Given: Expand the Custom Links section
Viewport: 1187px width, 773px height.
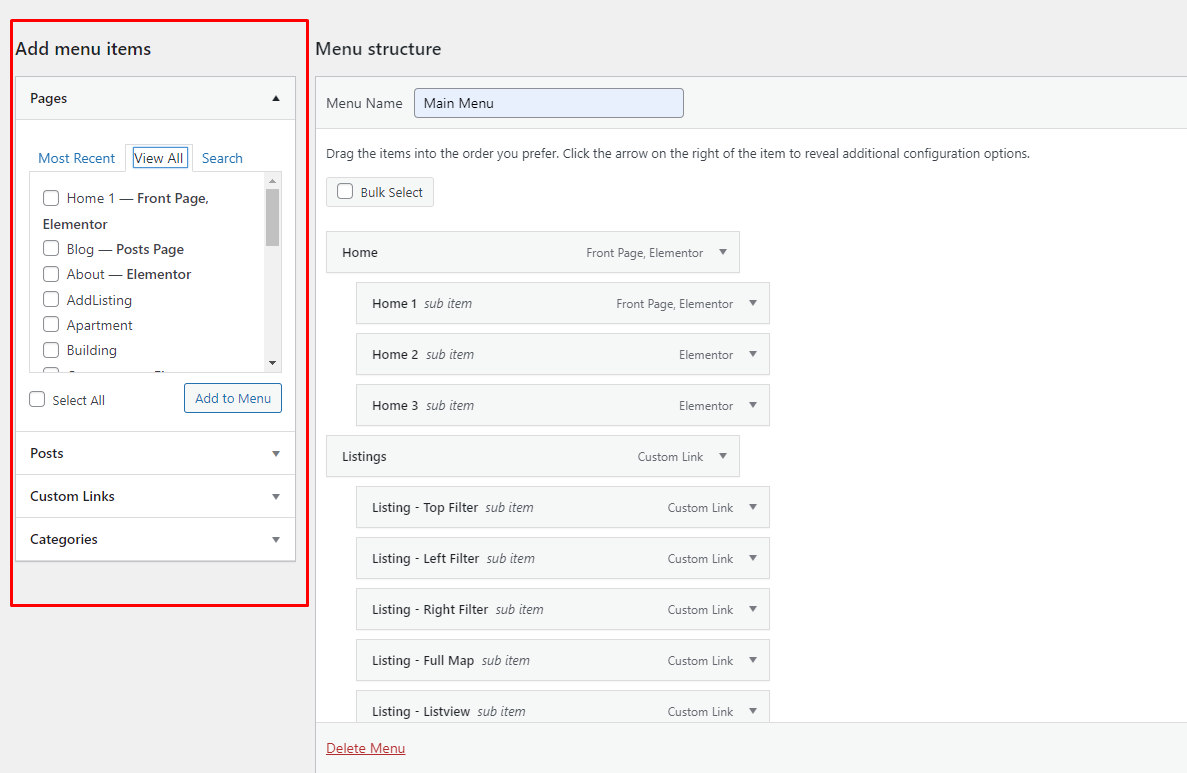Looking at the screenshot, I should click(x=276, y=496).
